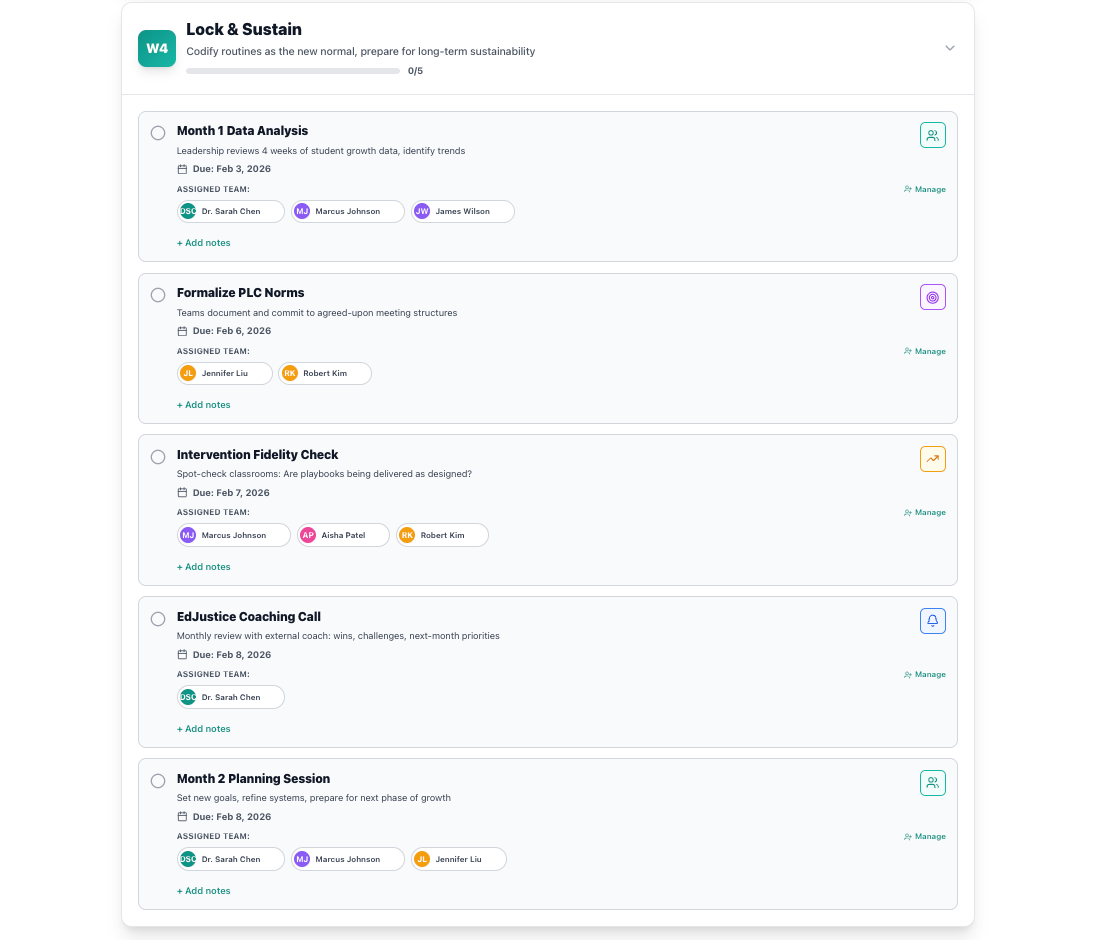The image size is (1116, 940).
Task: Click the trending chart icon on Intervention Fidelity Check
Action: pyautogui.click(x=932, y=459)
